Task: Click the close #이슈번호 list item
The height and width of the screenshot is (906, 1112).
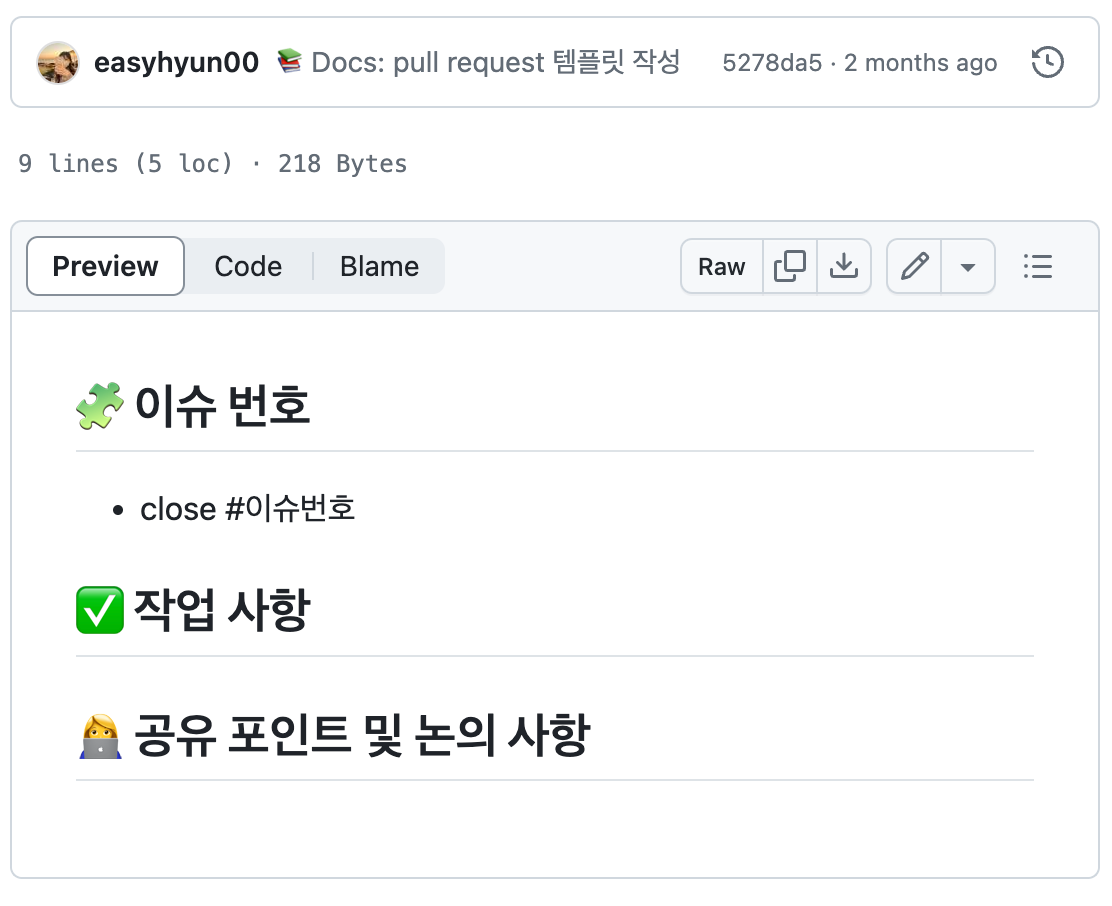Action: pyautogui.click(x=248, y=509)
